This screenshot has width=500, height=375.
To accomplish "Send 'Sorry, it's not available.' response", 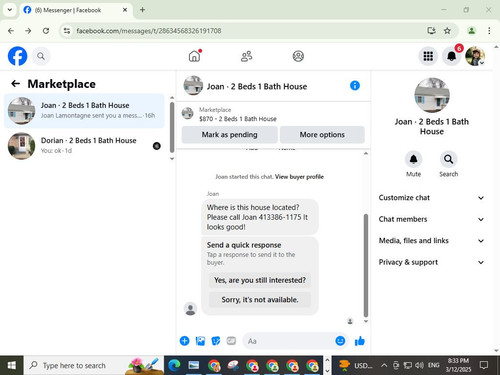I will coord(260,300).
